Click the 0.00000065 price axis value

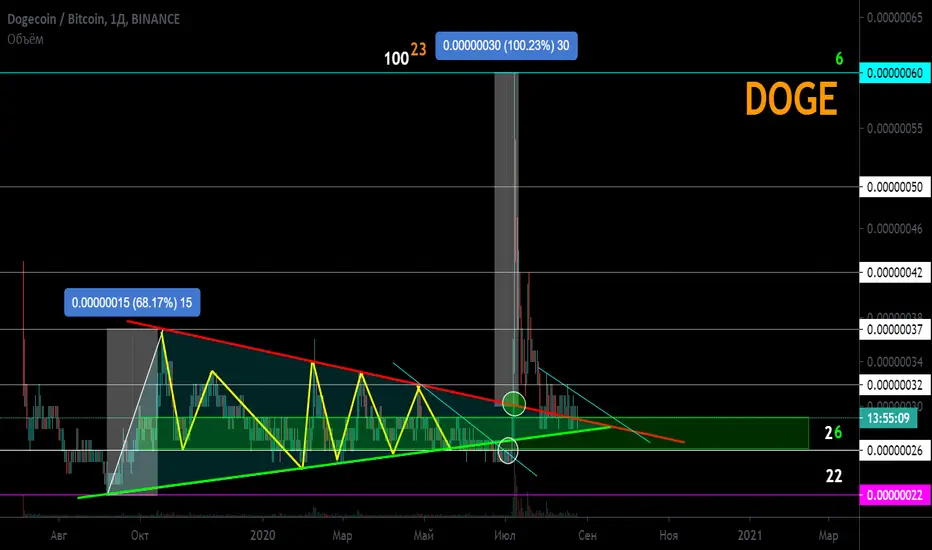(x=895, y=18)
